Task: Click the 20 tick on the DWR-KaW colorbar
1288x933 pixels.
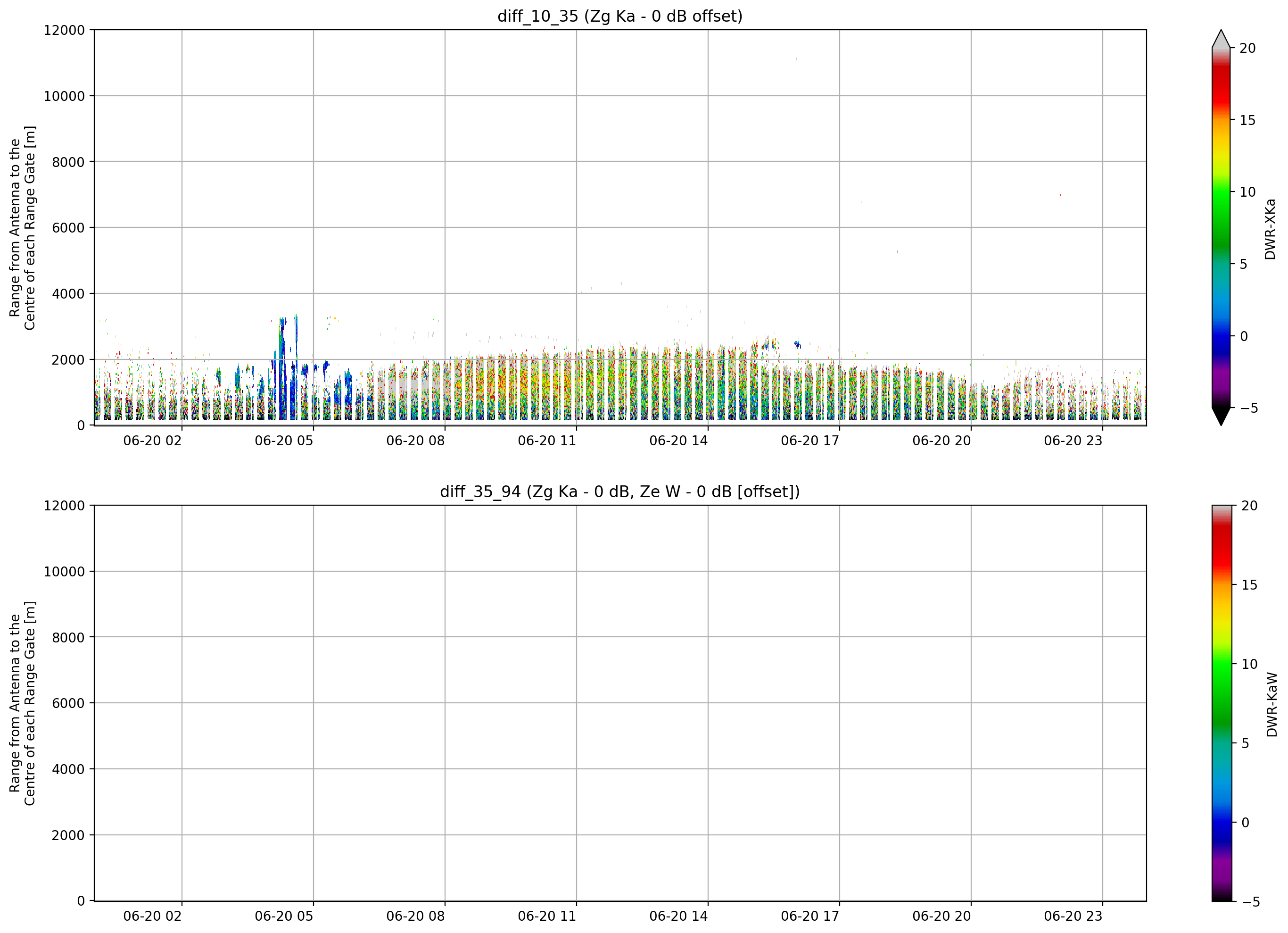Action: tap(1249, 506)
